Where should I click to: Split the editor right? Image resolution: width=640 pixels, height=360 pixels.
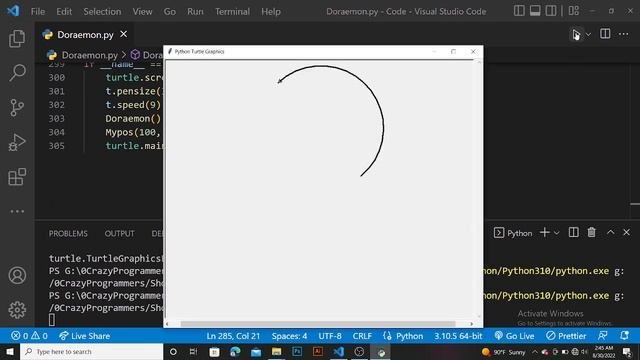pyautogui.click(x=605, y=34)
